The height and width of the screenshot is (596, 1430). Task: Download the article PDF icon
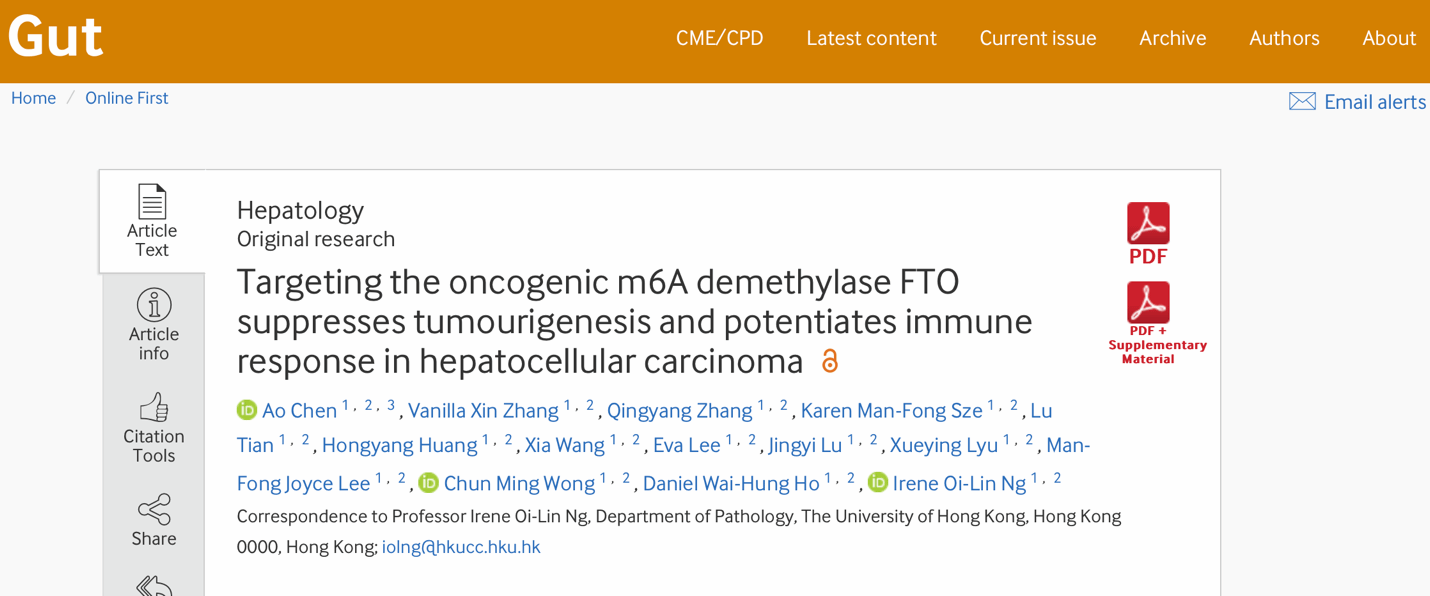(x=1148, y=224)
